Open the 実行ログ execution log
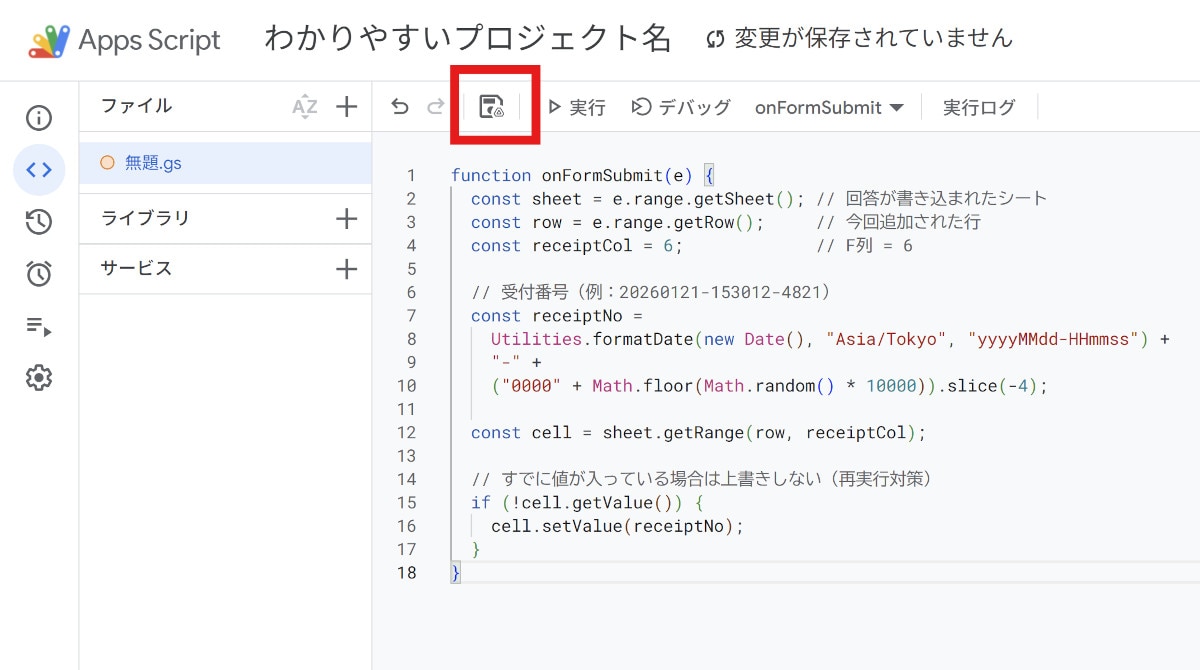1200x670 pixels. coord(978,107)
